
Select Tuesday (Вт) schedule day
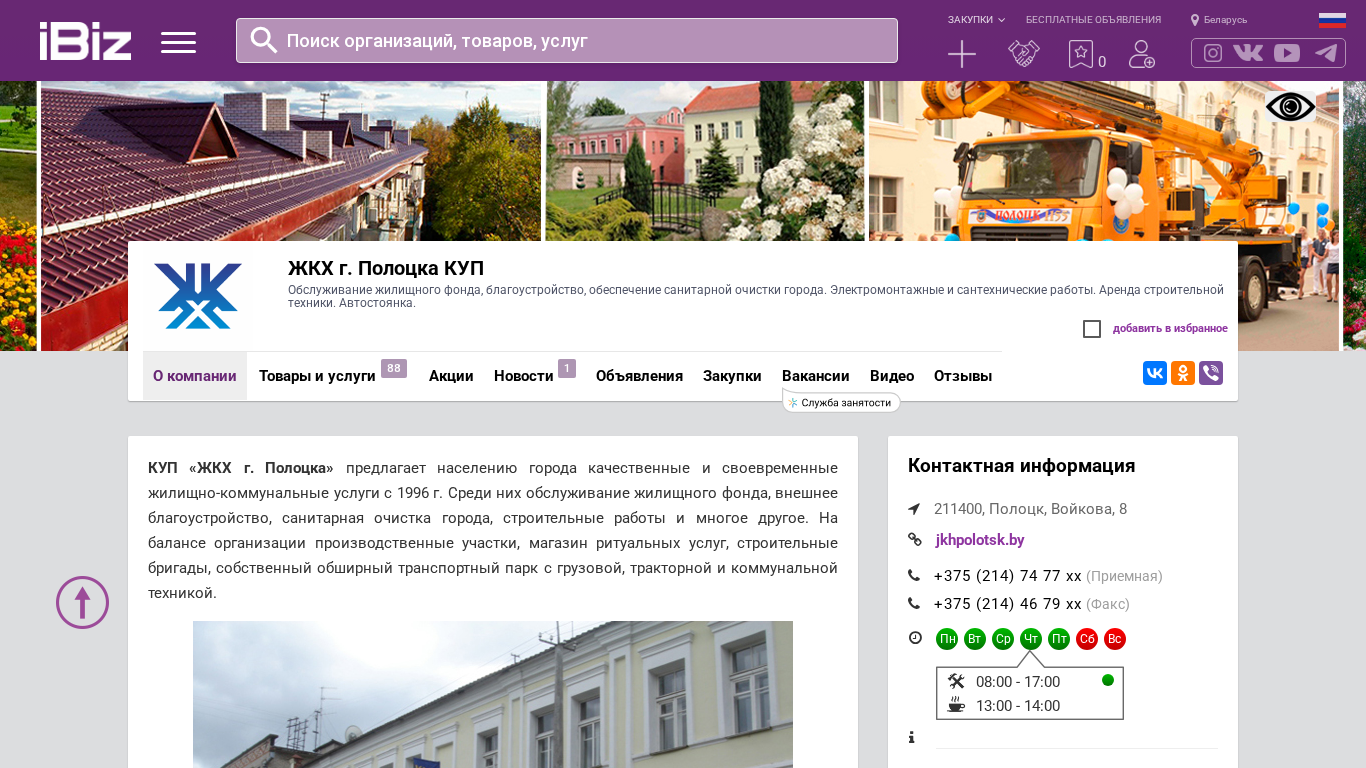coord(975,639)
